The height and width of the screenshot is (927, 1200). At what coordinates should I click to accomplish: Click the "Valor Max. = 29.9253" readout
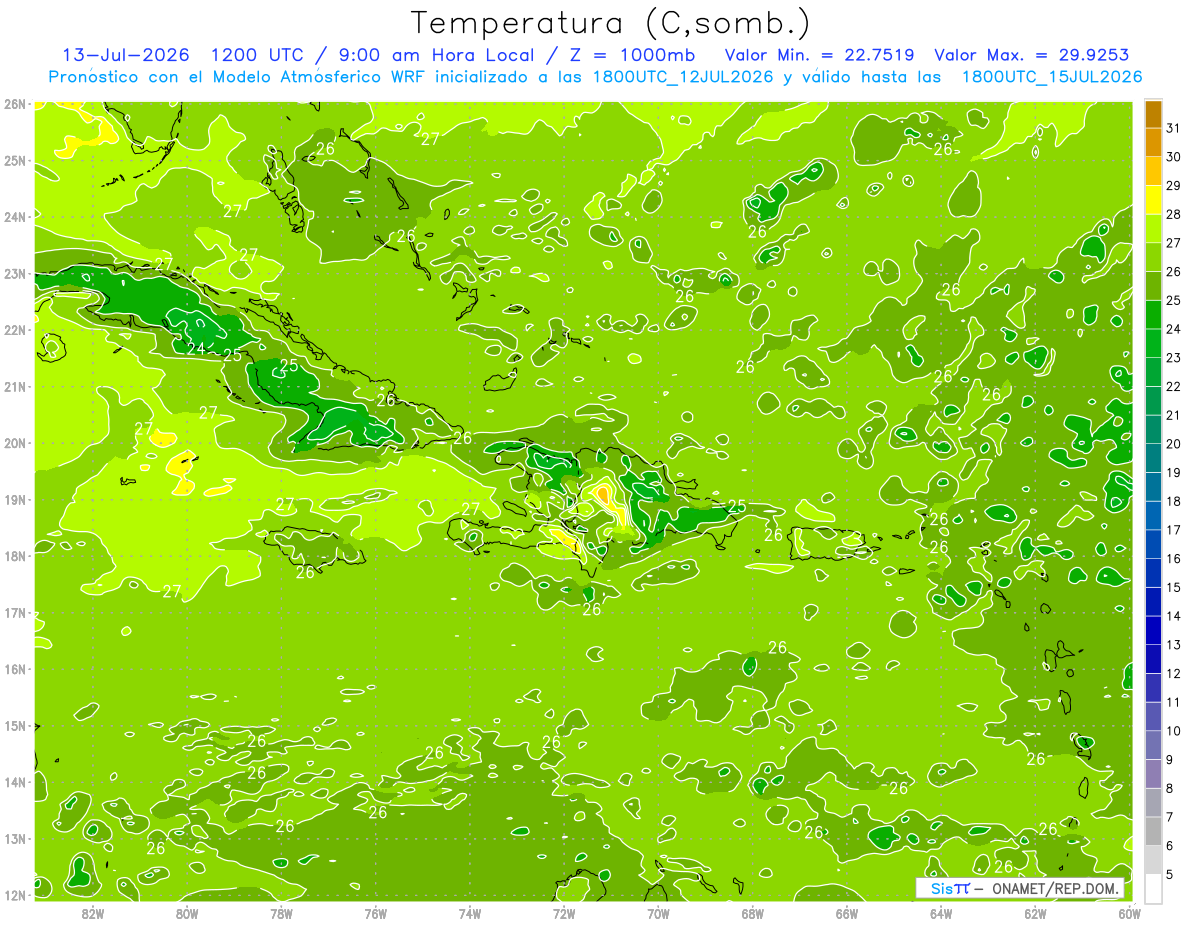[1031, 55]
